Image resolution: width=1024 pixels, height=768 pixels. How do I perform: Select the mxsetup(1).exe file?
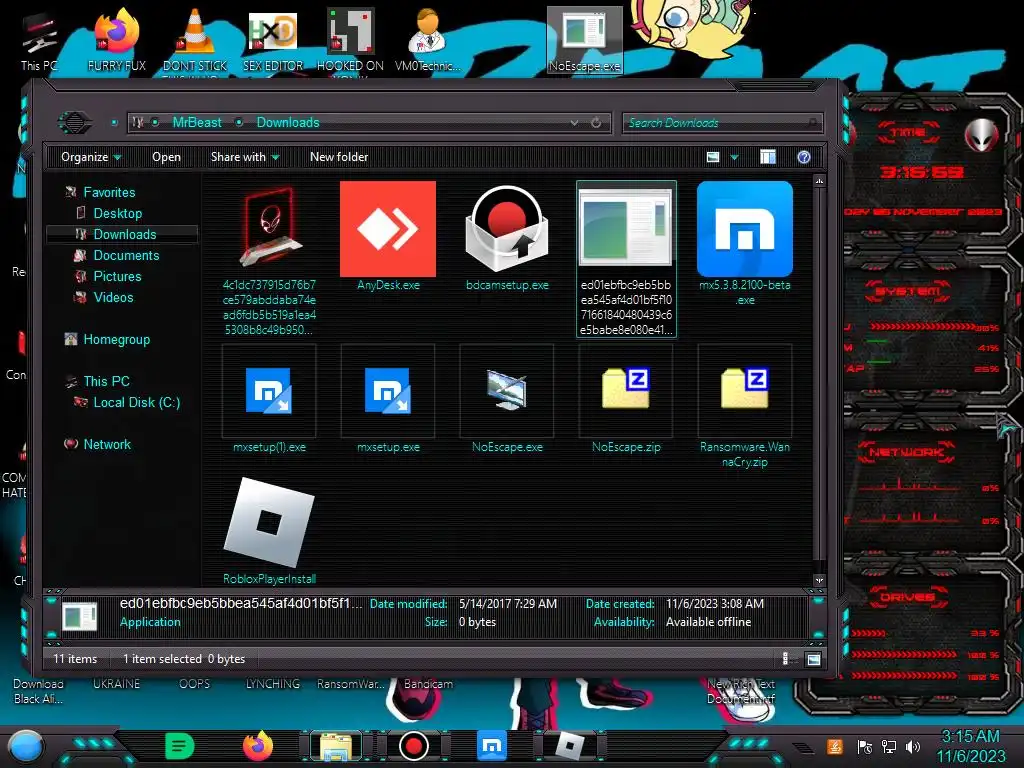[269, 391]
